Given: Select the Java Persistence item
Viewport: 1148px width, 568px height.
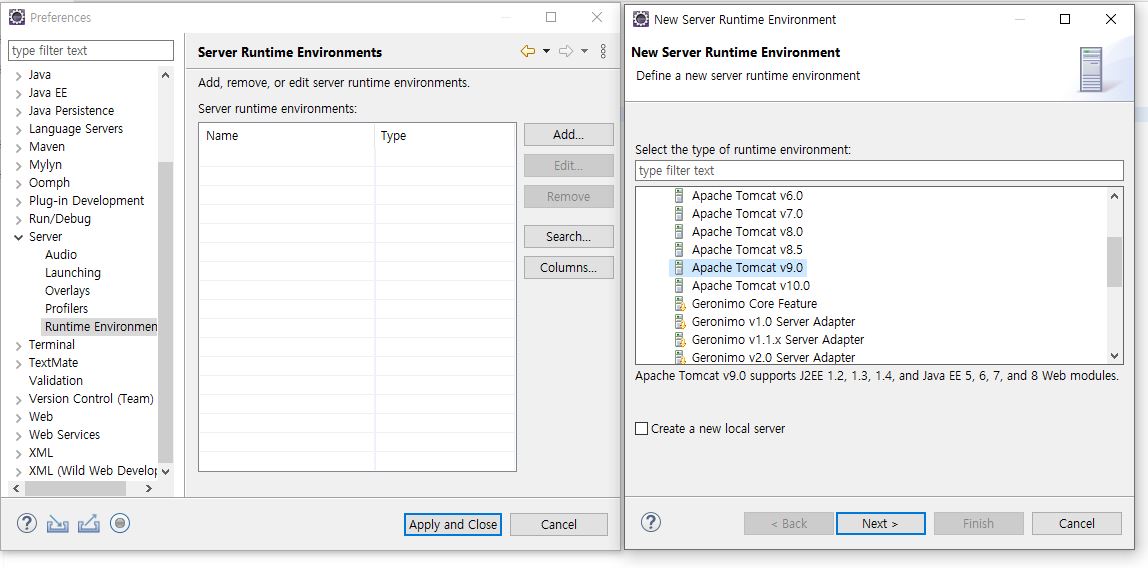Looking at the screenshot, I should 71,111.
